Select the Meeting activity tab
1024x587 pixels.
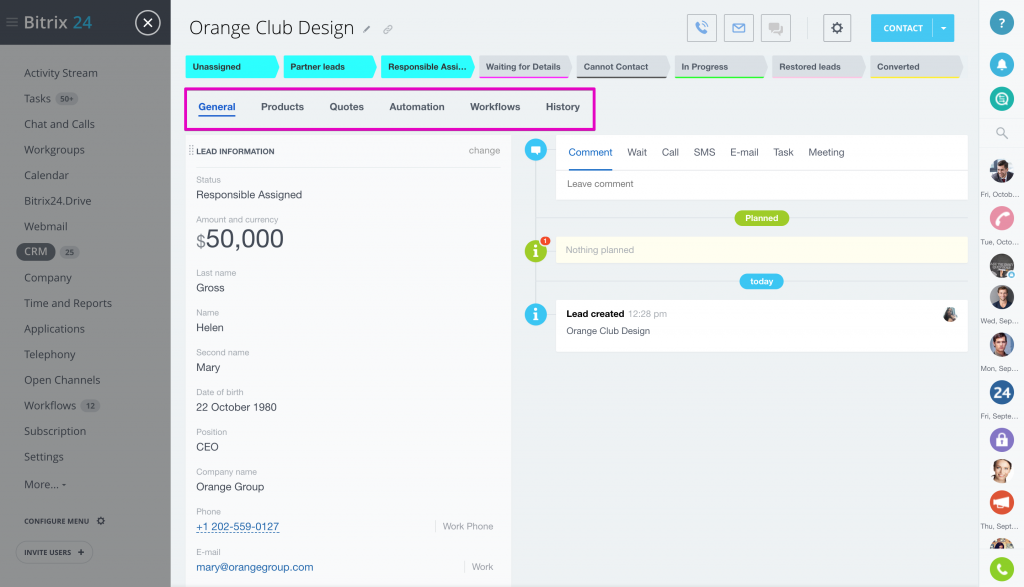(x=826, y=153)
